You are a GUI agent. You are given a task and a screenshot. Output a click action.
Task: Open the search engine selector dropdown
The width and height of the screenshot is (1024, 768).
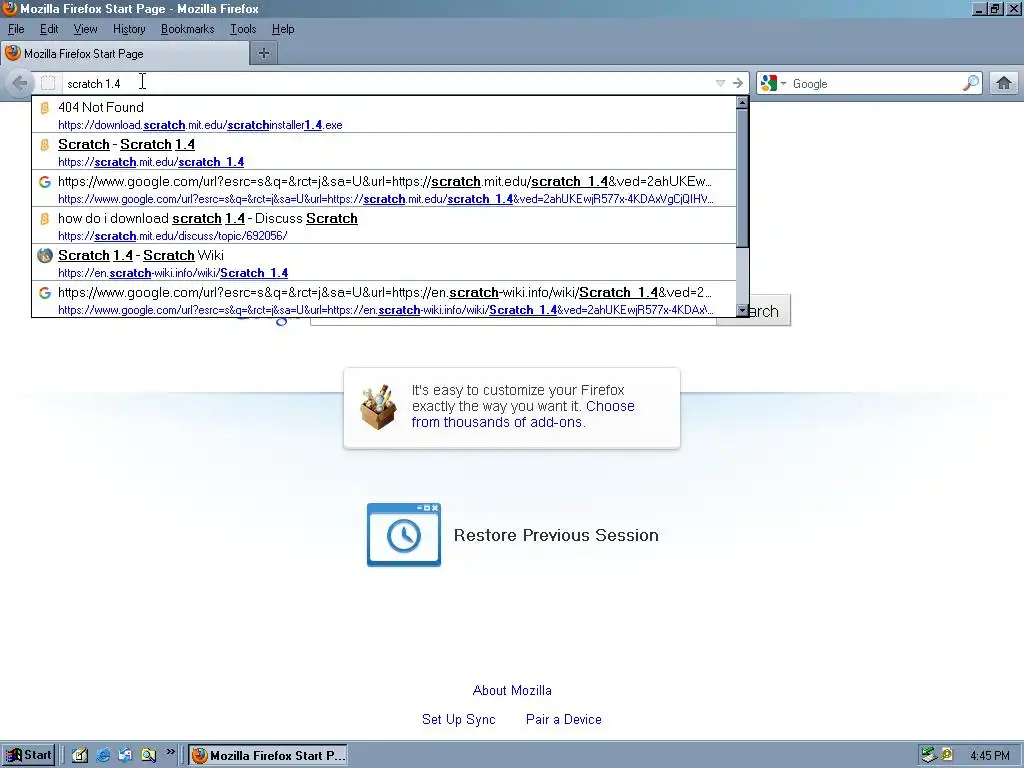click(x=773, y=83)
